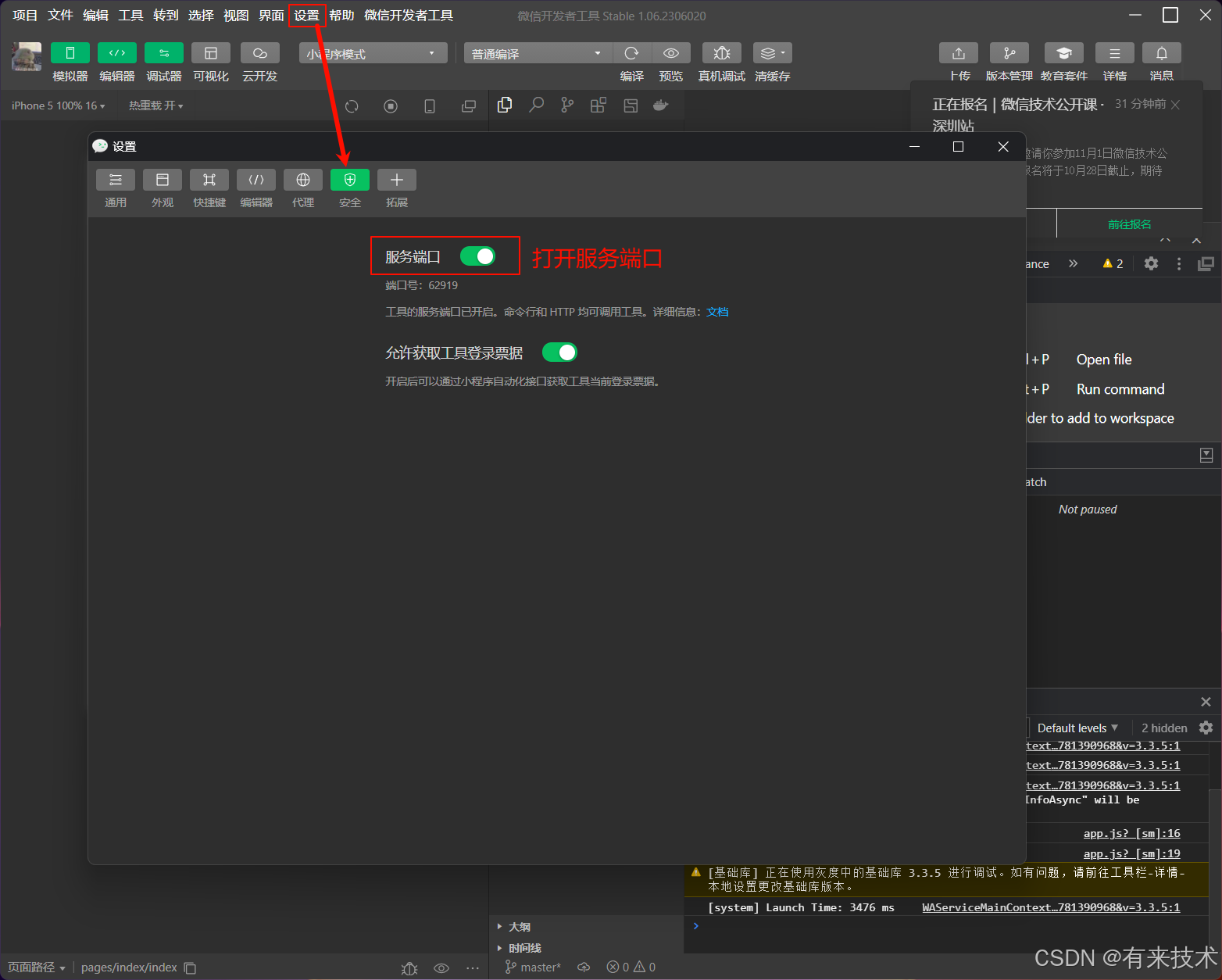
Task: Open the 清缓存 clear cache dropdown
Action: [x=773, y=53]
